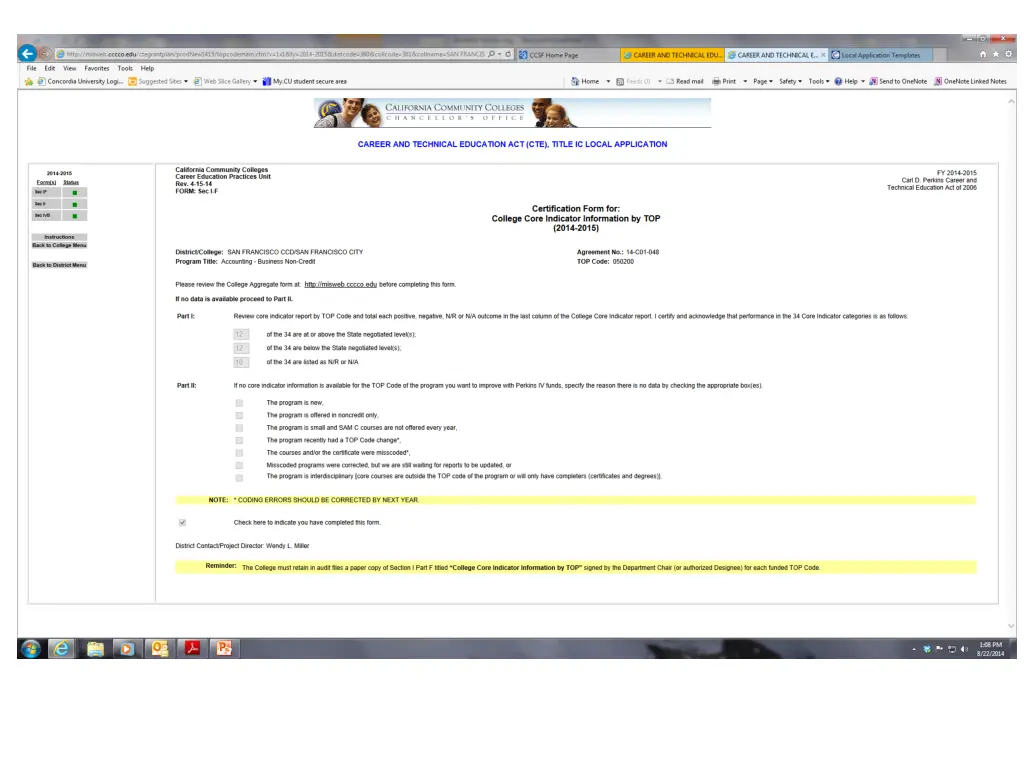1024x768 pixels.
Task: Expand Web Slice Gallery dropdown arrow
Action: 255,82
